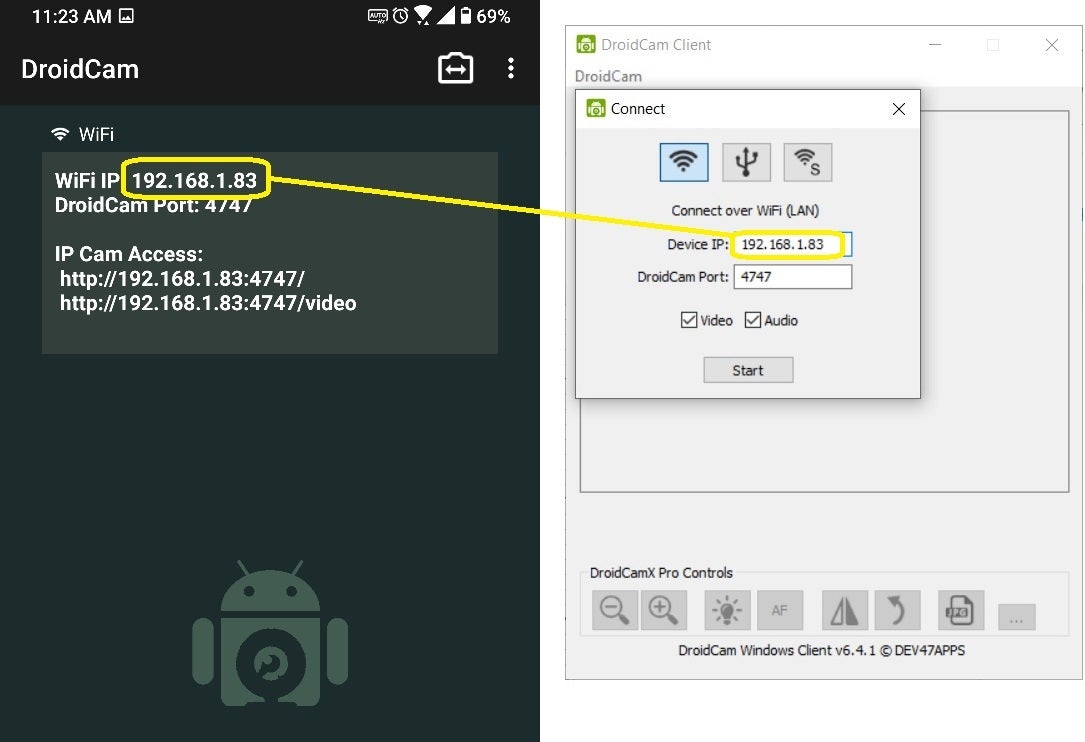
Task: Click the http://192.168.1.83:4747/ address text
Action: 182,279
